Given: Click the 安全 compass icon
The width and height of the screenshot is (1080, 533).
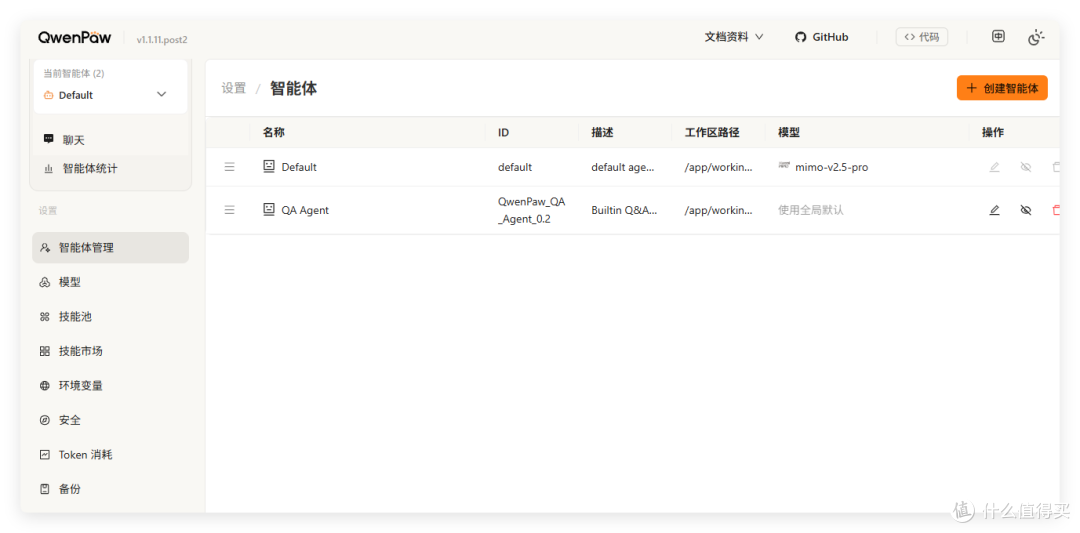Looking at the screenshot, I should (x=45, y=420).
